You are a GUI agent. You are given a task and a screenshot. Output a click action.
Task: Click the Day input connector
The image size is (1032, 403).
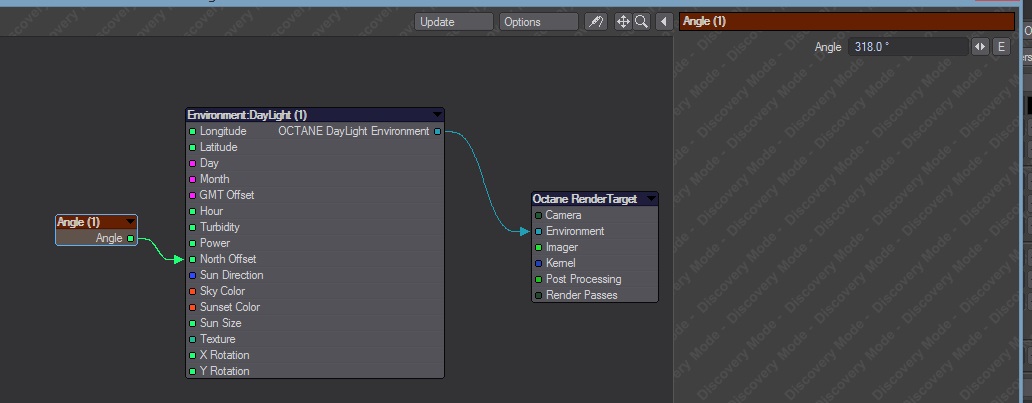click(193, 163)
